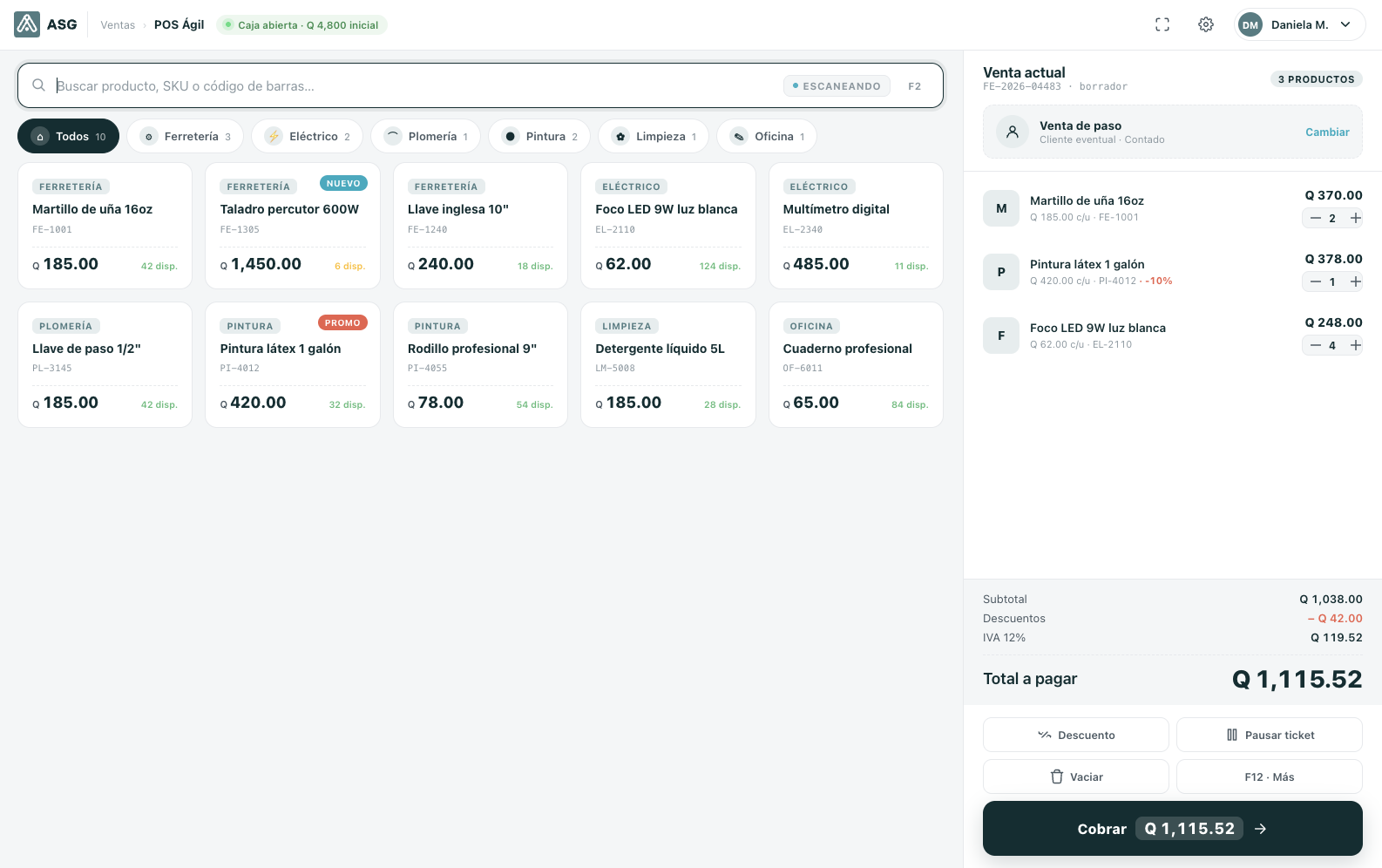Click the IVA 12% value Q 119.52
Screen dimensions: 1382x868
click(1337, 638)
